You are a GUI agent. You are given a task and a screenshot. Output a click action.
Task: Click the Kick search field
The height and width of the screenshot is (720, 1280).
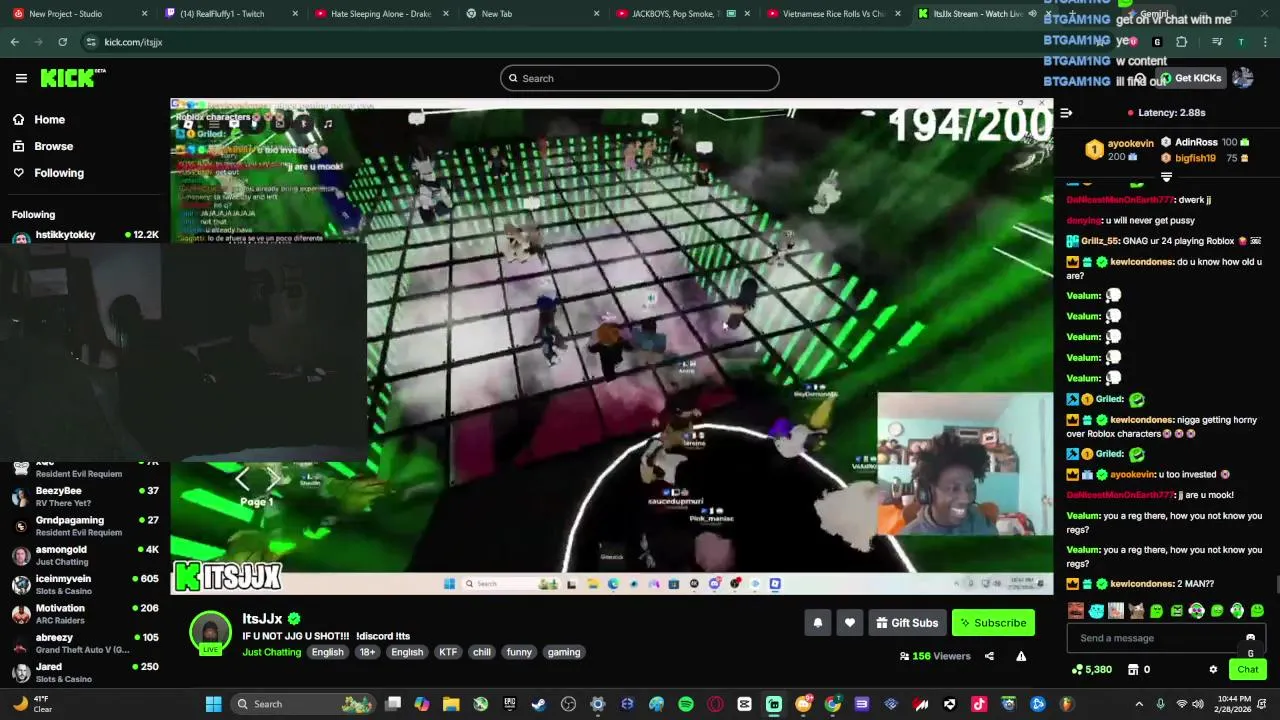[640, 78]
